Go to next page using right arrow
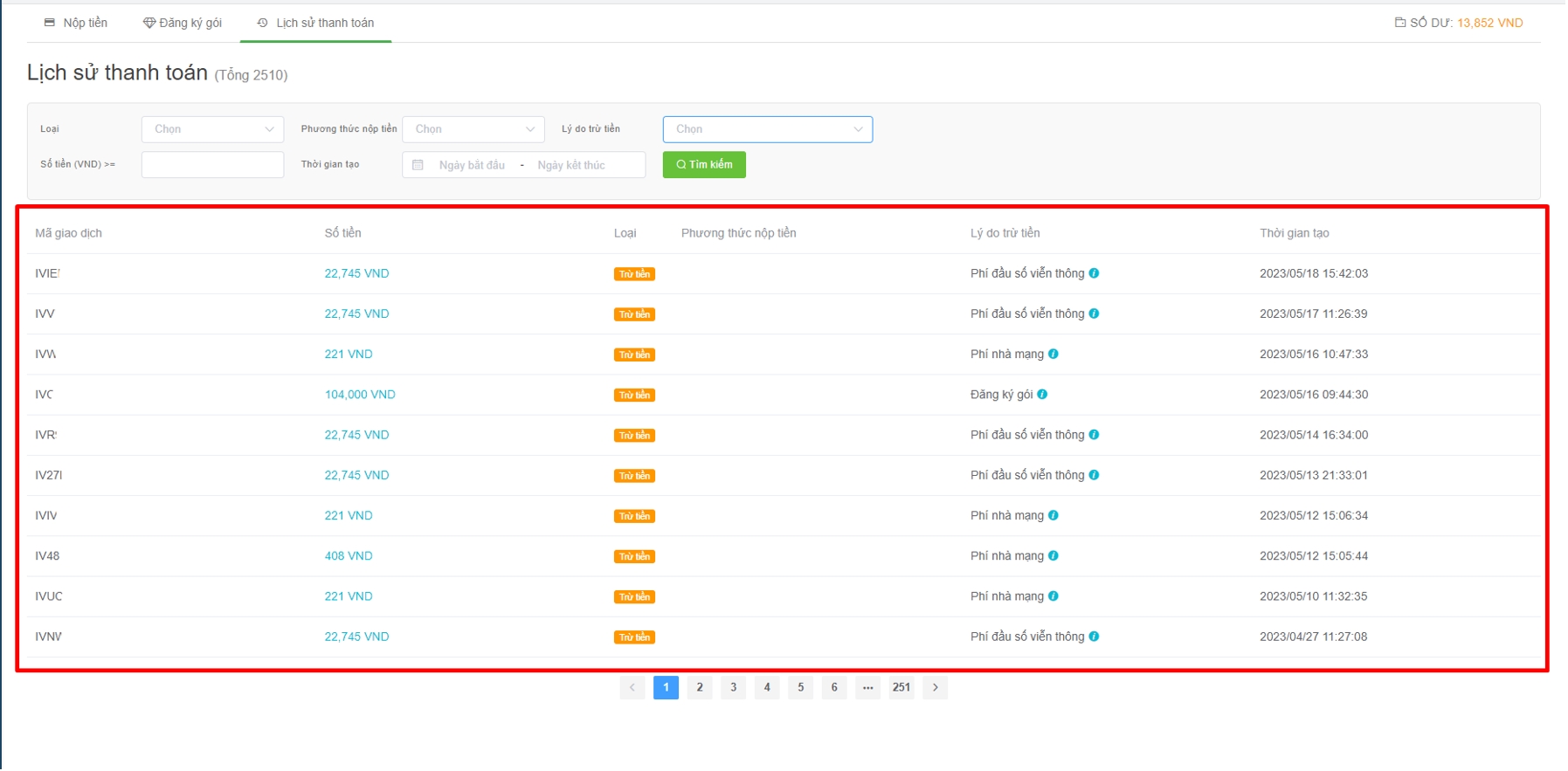 pos(935,688)
